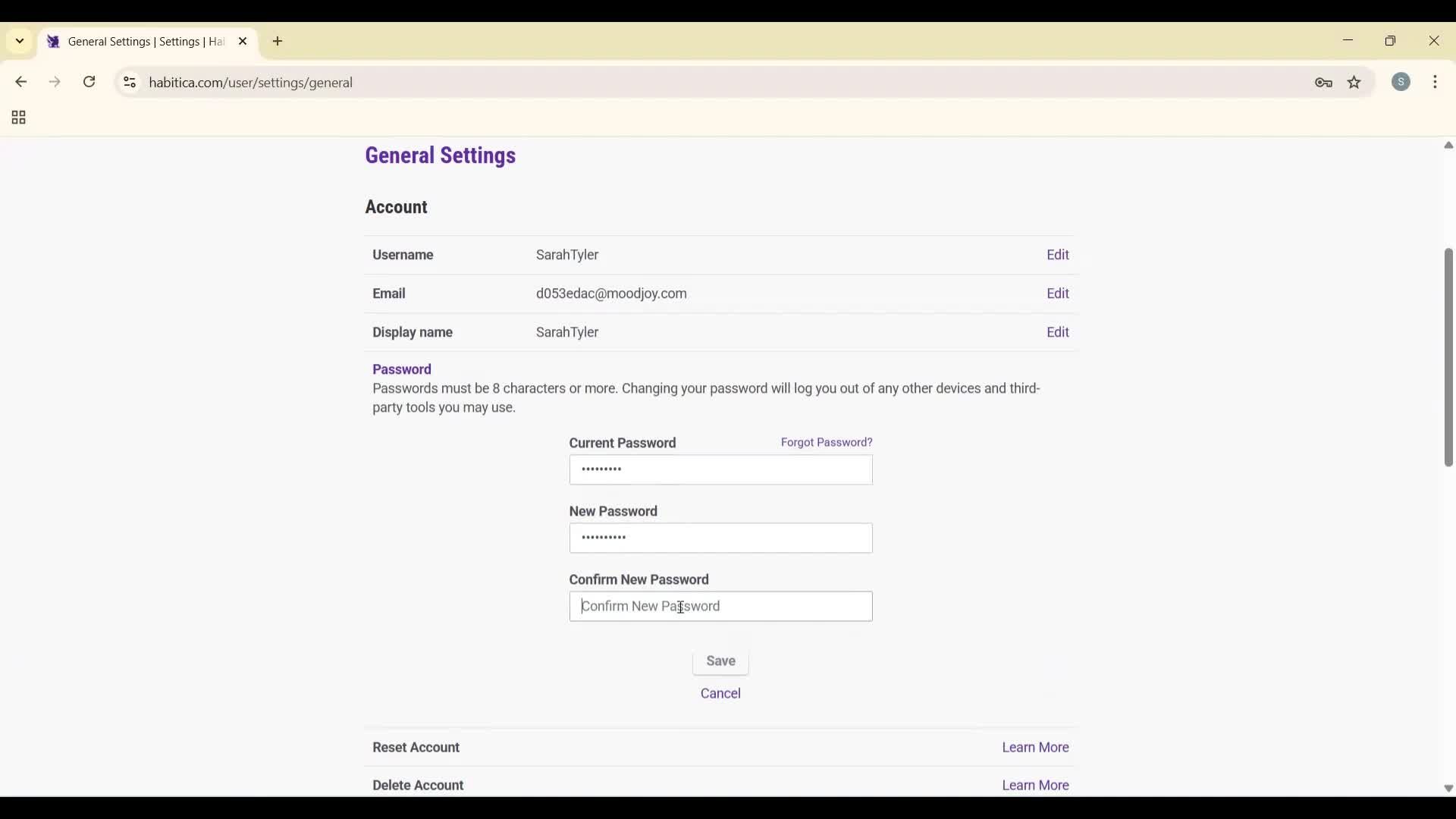Go forward to the next page

tap(55, 82)
